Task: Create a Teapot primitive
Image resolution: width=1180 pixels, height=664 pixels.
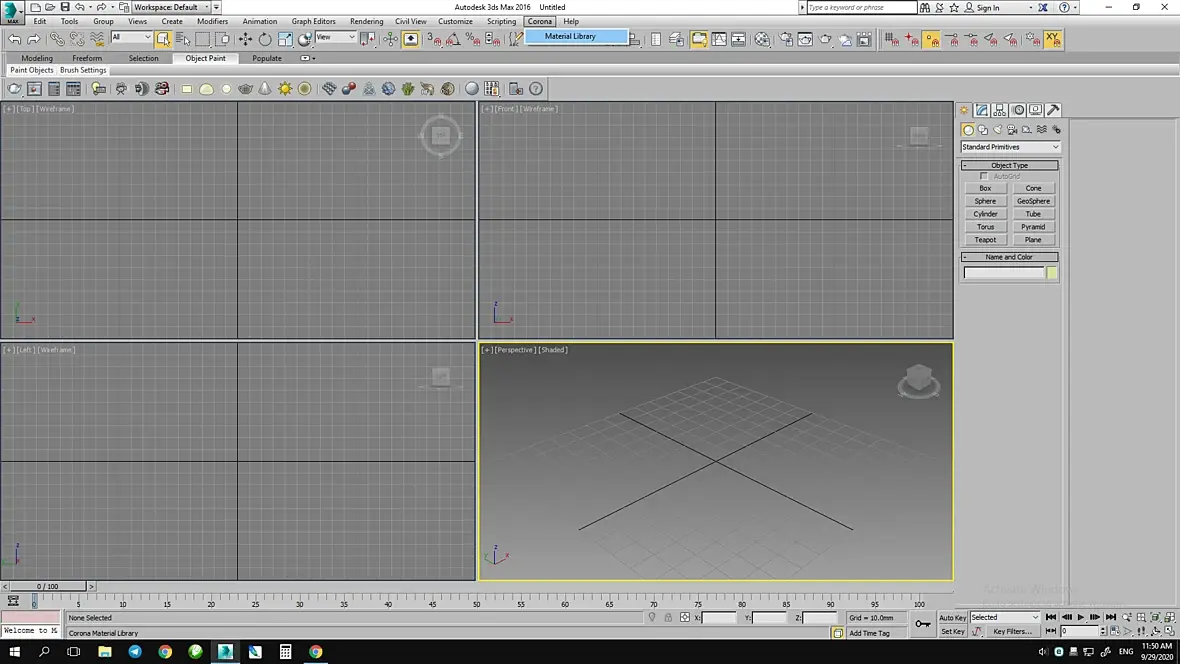Action: click(x=985, y=239)
